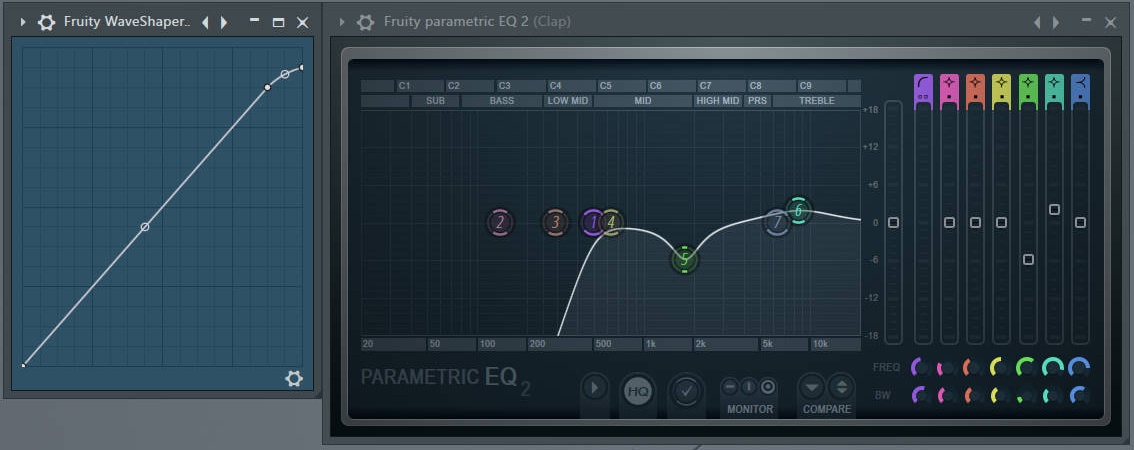Open parametric EQ 2 settings gear in title bar
Viewport: 1134px width, 450px height.
[365, 22]
